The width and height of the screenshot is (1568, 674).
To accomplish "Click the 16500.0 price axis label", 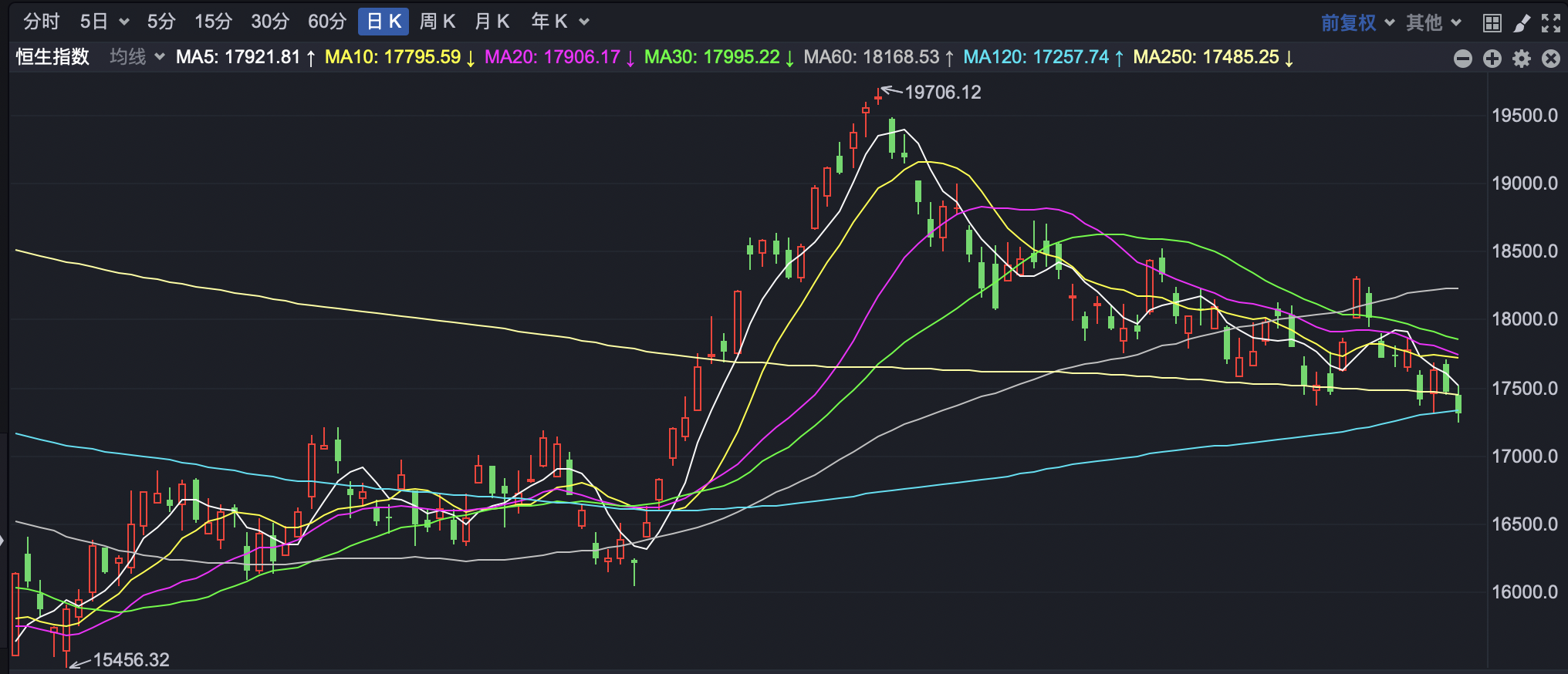I will coord(1525,524).
